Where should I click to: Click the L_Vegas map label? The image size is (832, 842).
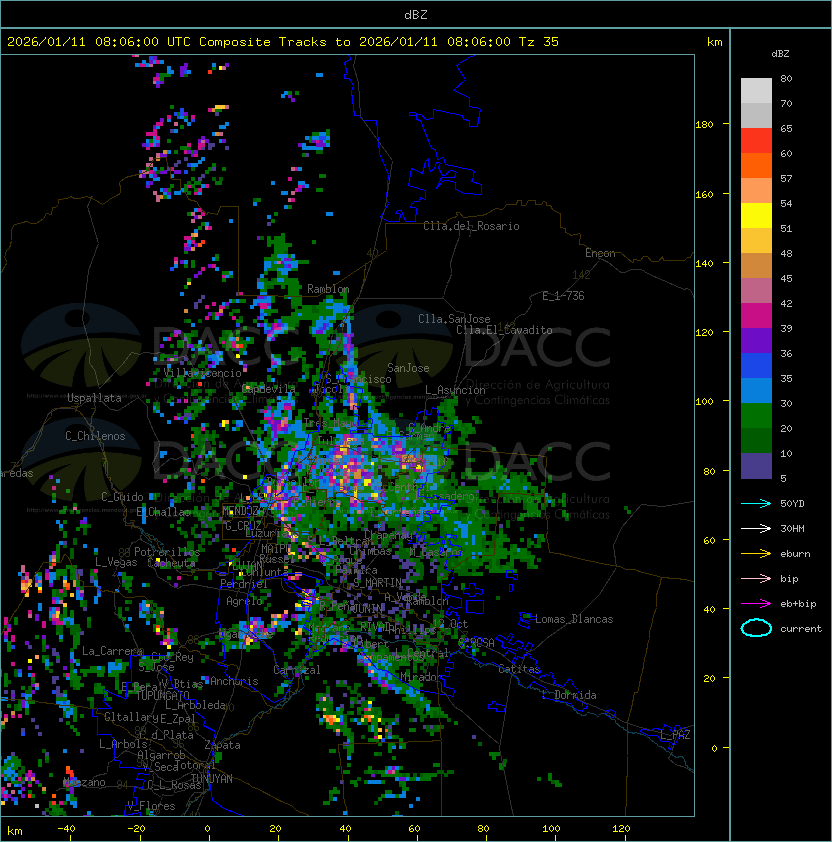116,562
